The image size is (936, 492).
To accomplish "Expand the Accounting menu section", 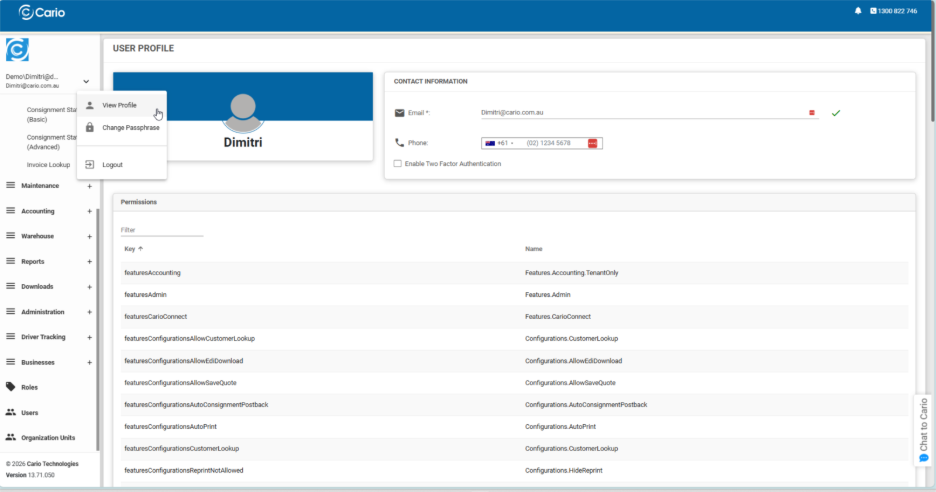I will (89, 211).
